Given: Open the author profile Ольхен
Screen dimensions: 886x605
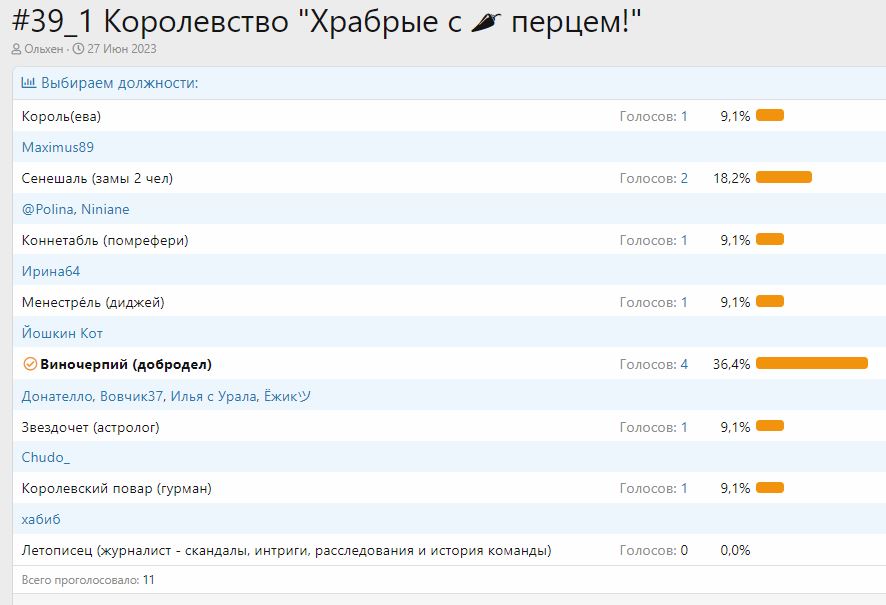Looking at the screenshot, I should tap(40, 46).
